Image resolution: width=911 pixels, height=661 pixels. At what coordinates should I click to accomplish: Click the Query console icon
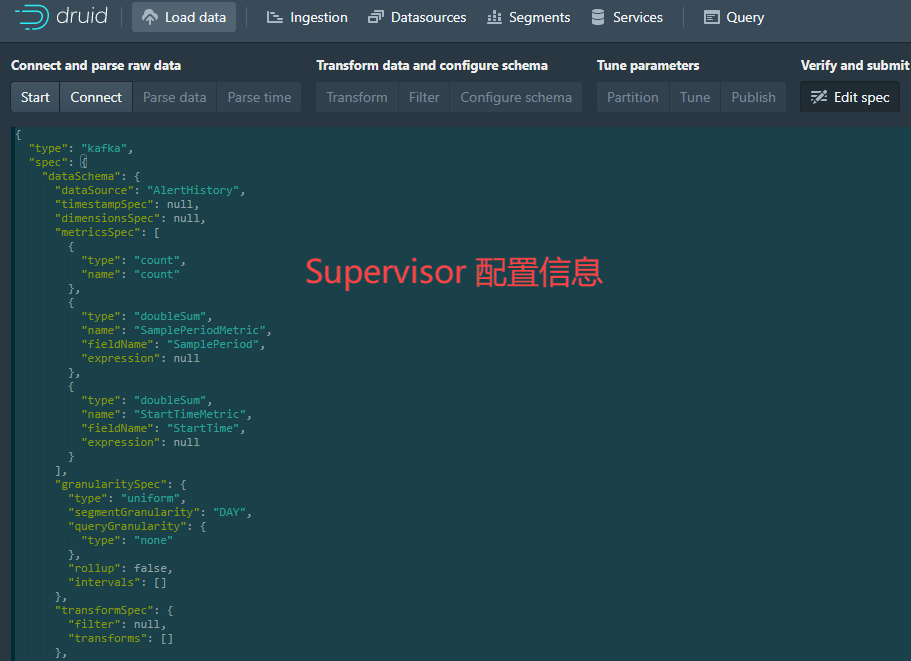pyautogui.click(x=711, y=17)
